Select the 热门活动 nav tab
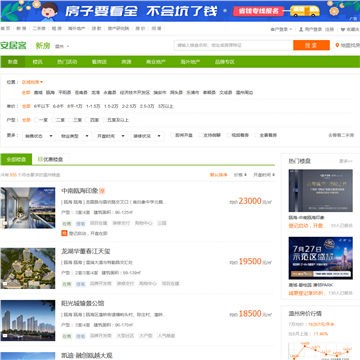360x360 pixels. [x=67, y=62]
